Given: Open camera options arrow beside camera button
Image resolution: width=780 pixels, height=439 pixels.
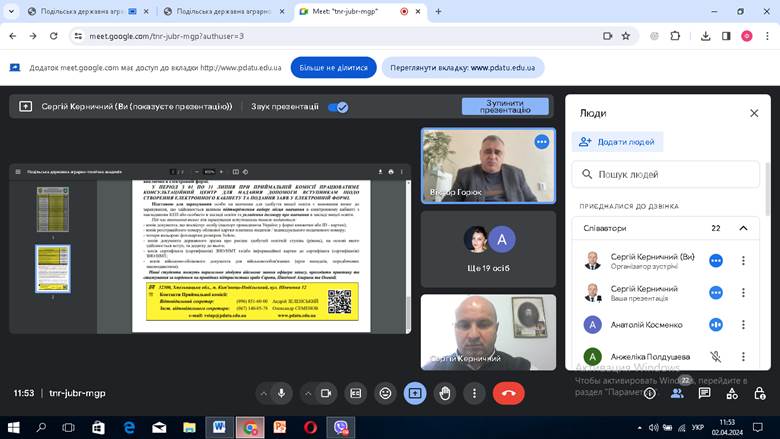Looking at the screenshot, I should coord(308,393).
